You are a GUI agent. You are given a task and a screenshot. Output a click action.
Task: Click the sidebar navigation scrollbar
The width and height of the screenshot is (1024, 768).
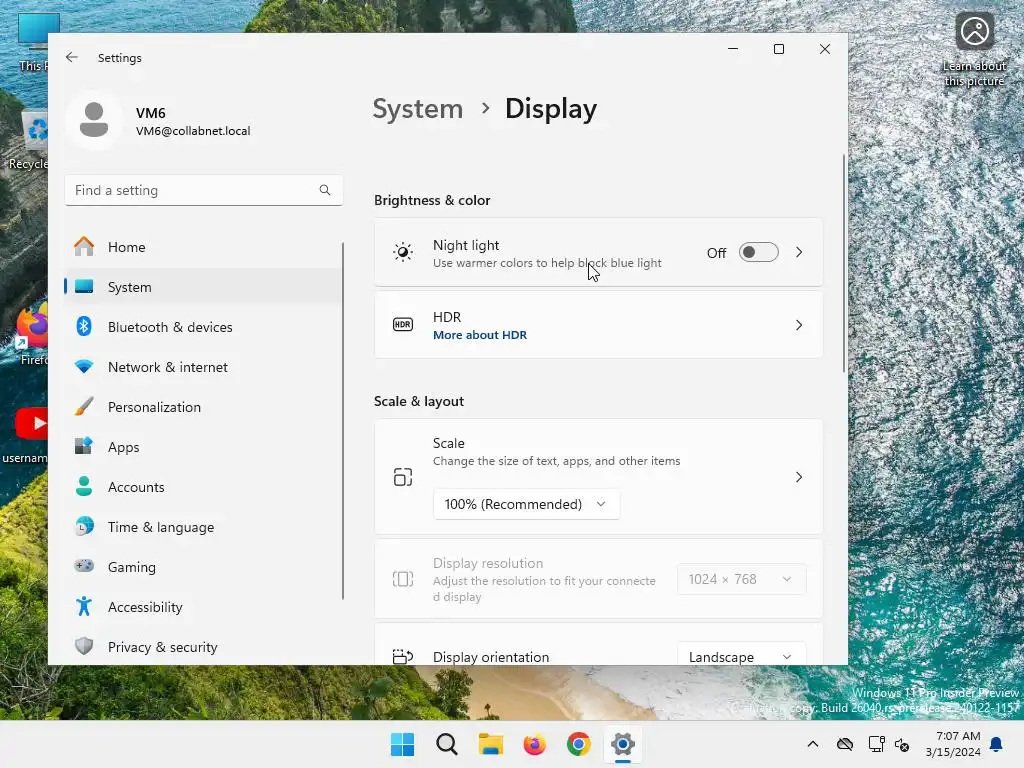click(343, 421)
